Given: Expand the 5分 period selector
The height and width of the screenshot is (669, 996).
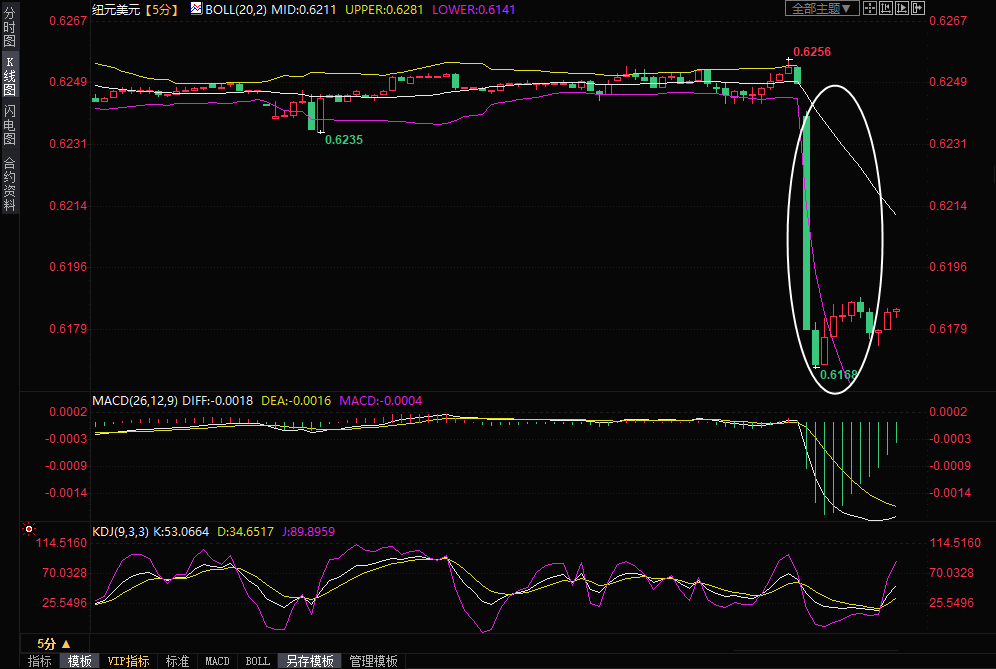Looking at the screenshot, I should [x=53, y=643].
